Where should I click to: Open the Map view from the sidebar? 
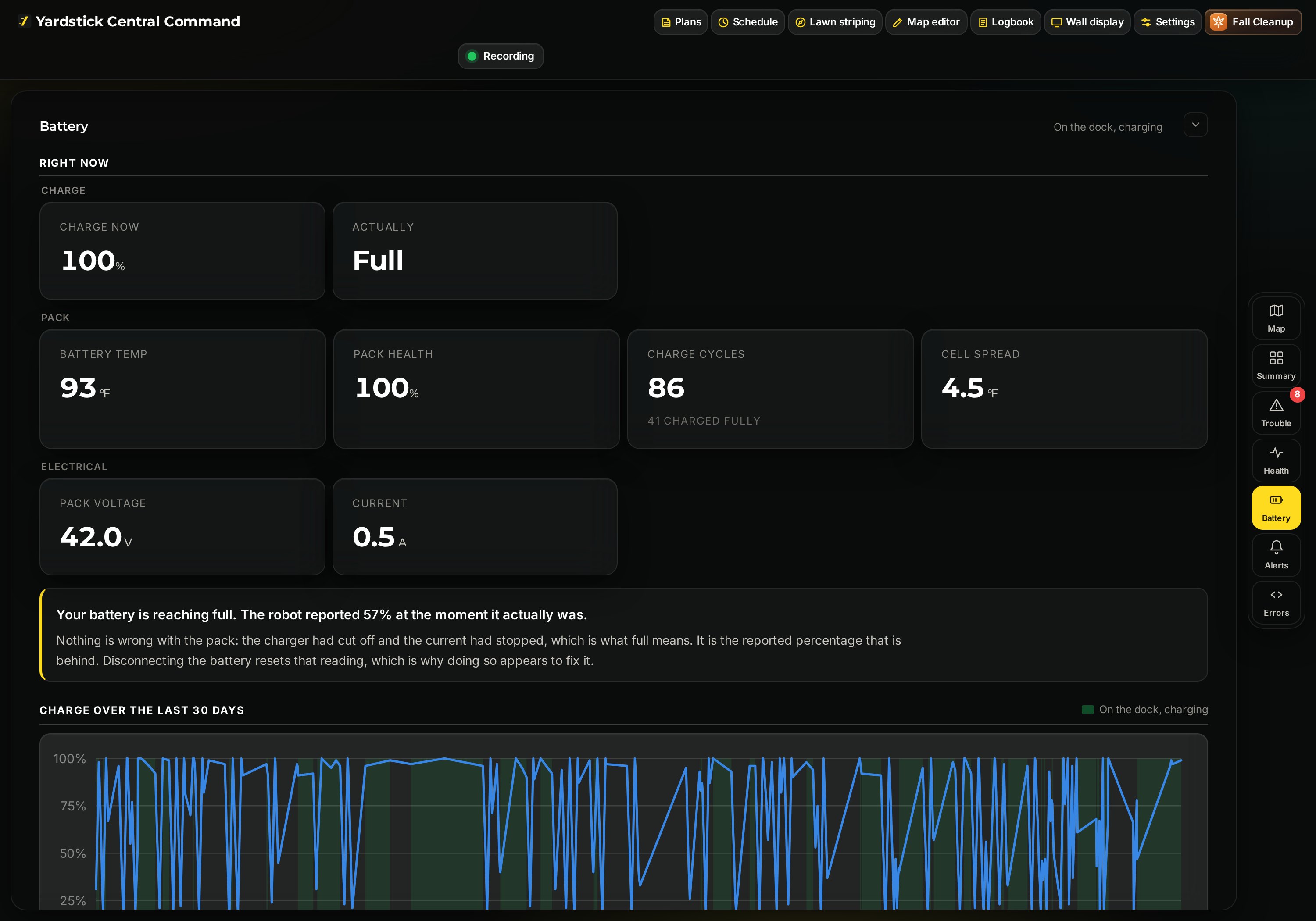click(x=1276, y=318)
